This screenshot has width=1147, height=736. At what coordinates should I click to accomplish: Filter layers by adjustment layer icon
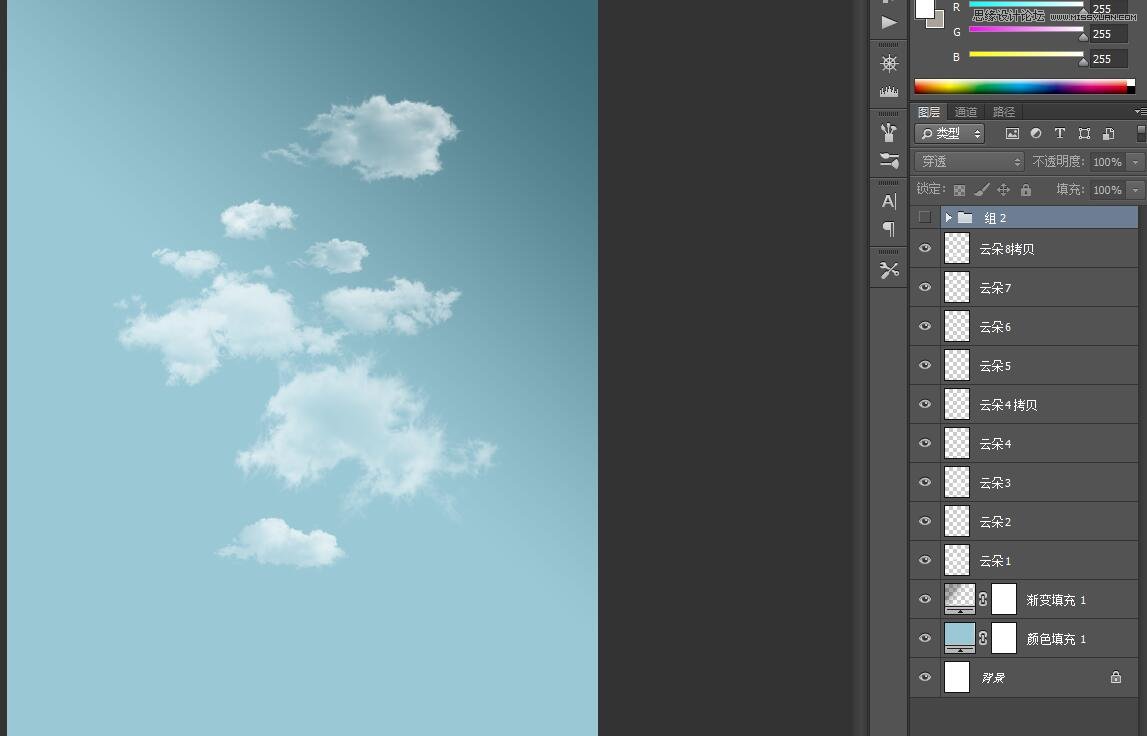pyautogui.click(x=1036, y=133)
